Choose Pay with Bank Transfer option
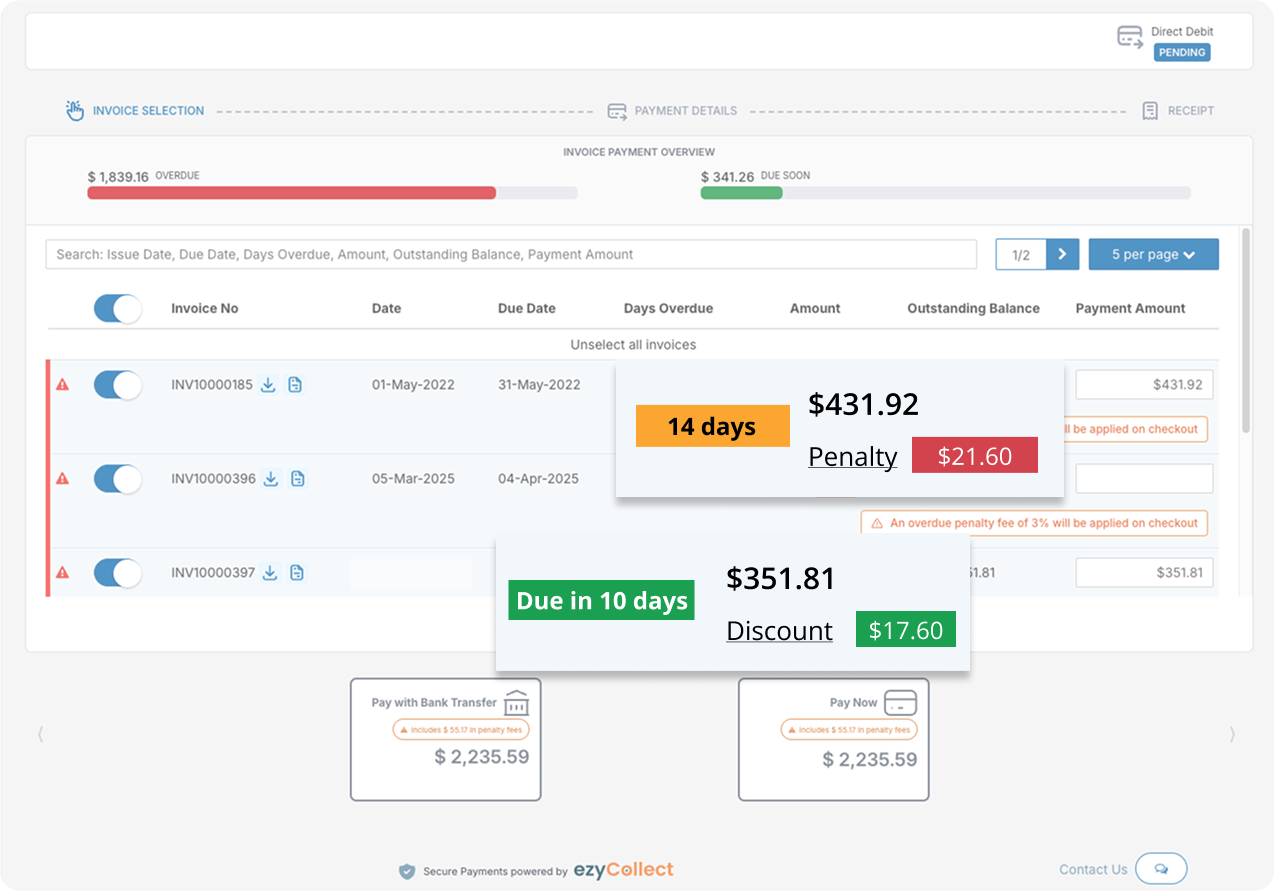The height and width of the screenshot is (891, 1274). [x=445, y=739]
